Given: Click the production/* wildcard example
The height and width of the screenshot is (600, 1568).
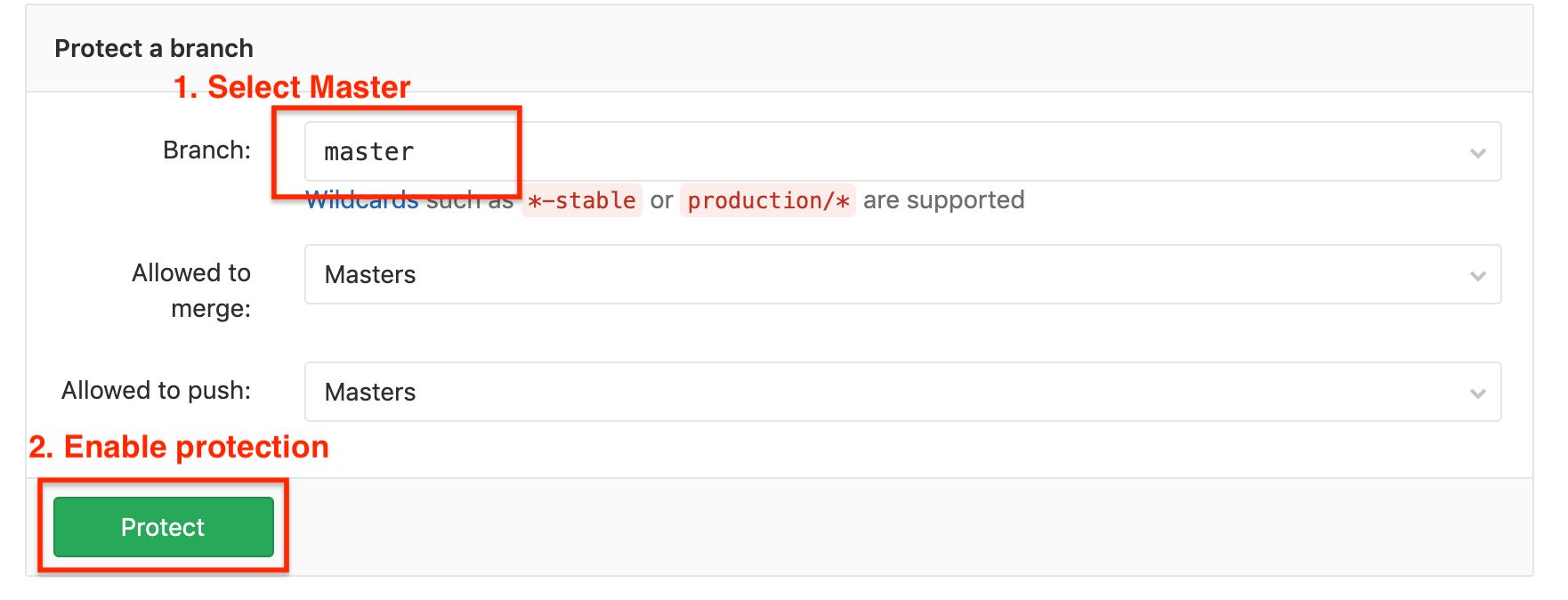Looking at the screenshot, I should tap(768, 201).
